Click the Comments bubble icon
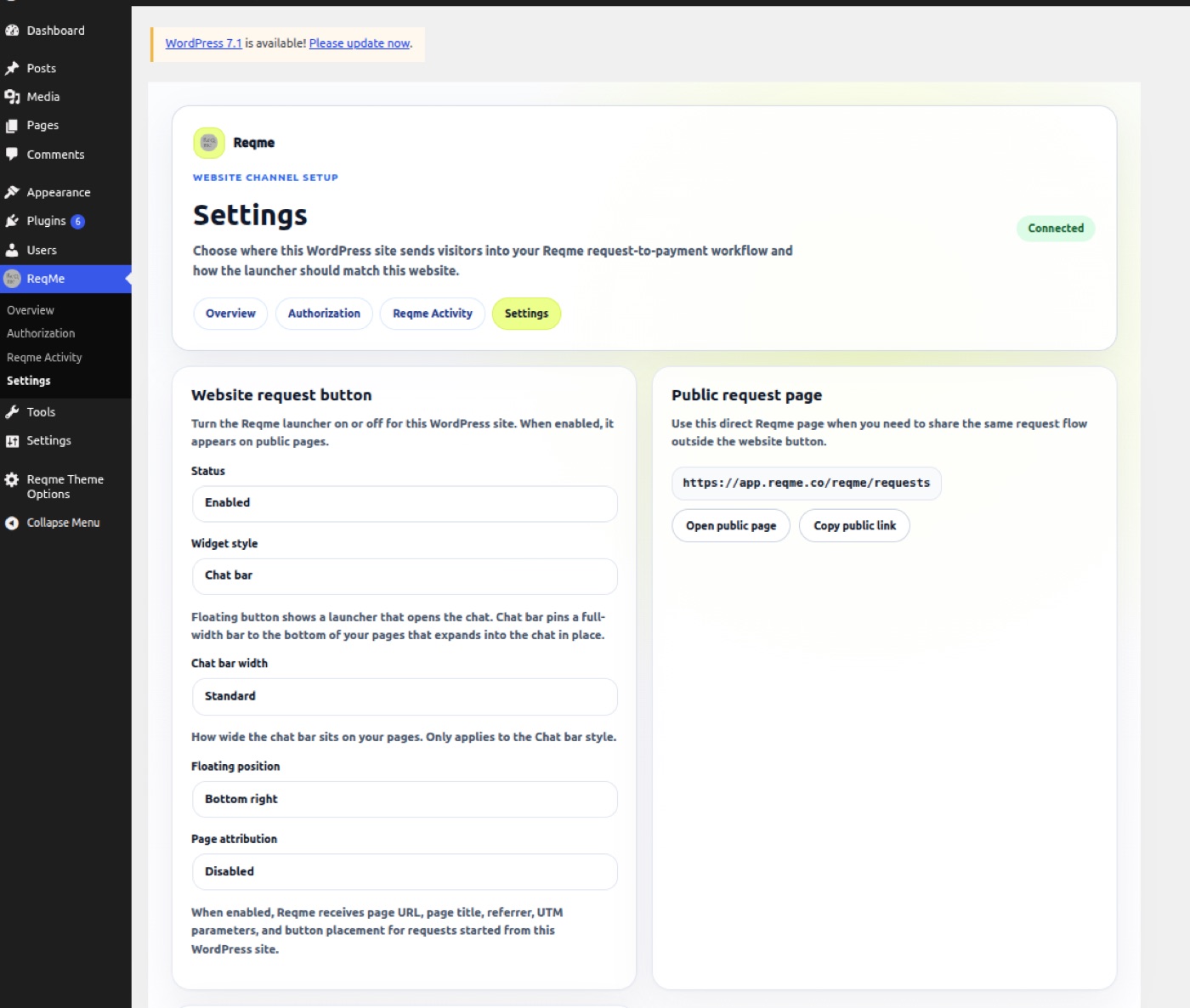Viewport: 1190px width, 1008px height. pyautogui.click(x=12, y=155)
